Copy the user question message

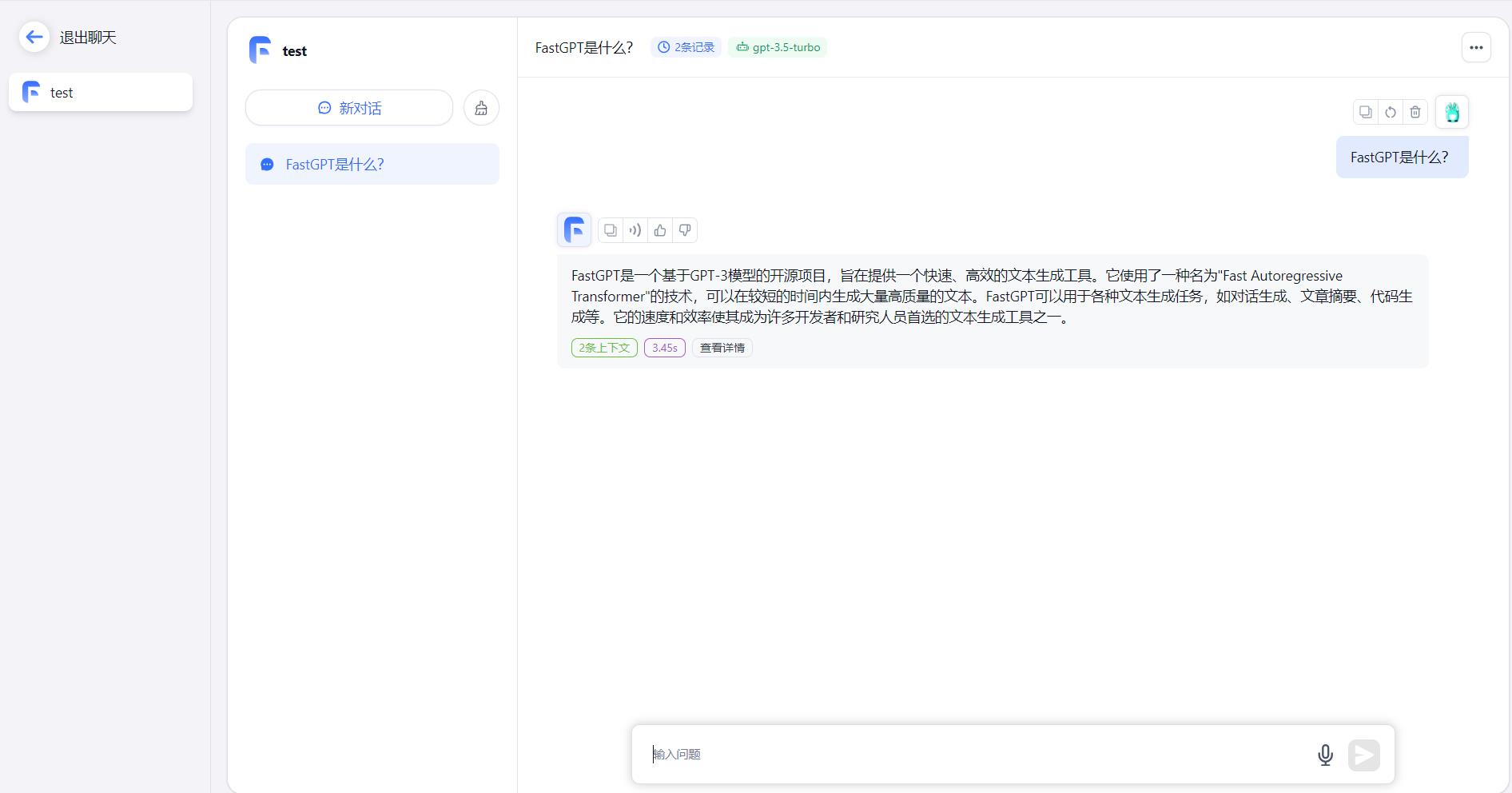[1366, 112]
